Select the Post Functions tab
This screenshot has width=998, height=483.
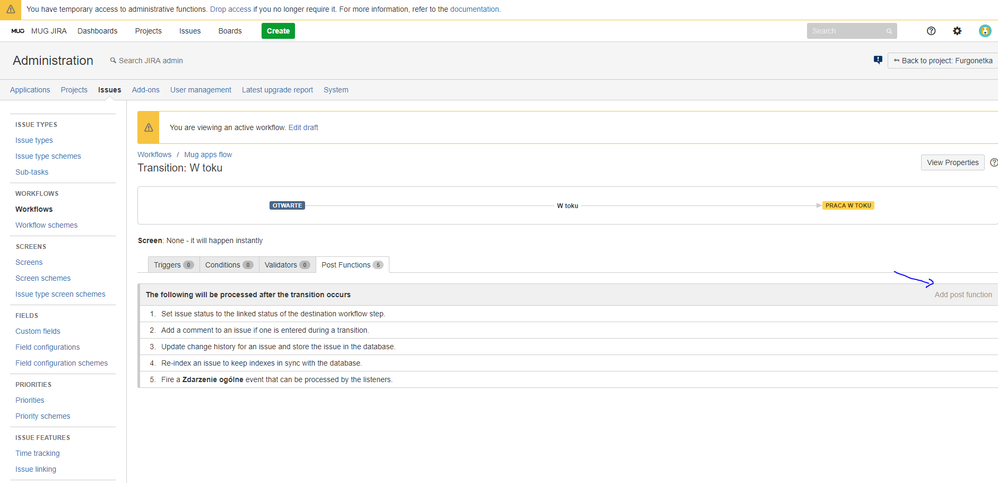click(x=353, y=265)
